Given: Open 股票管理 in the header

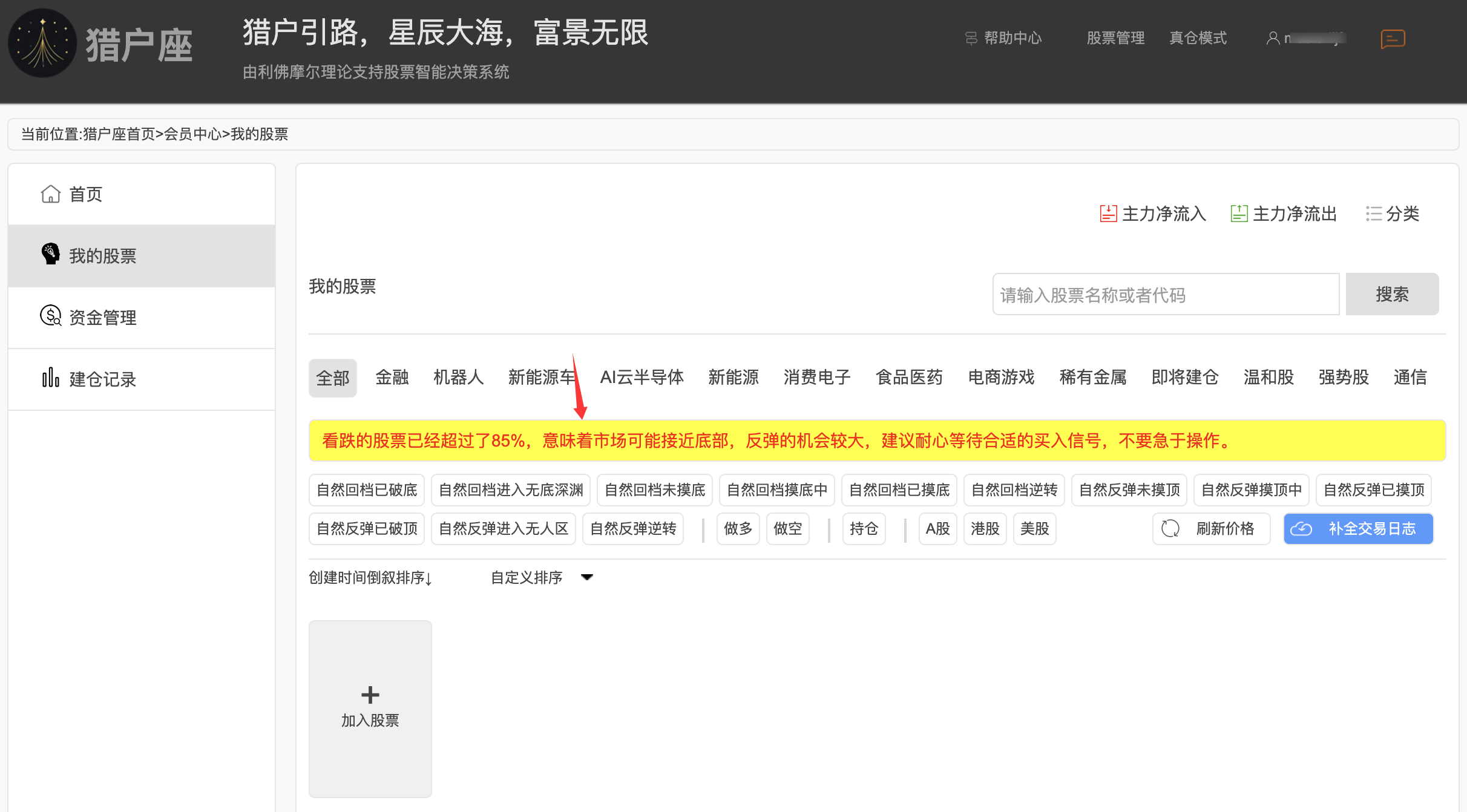Looking at the screenshot, I should click(1115, 38).
